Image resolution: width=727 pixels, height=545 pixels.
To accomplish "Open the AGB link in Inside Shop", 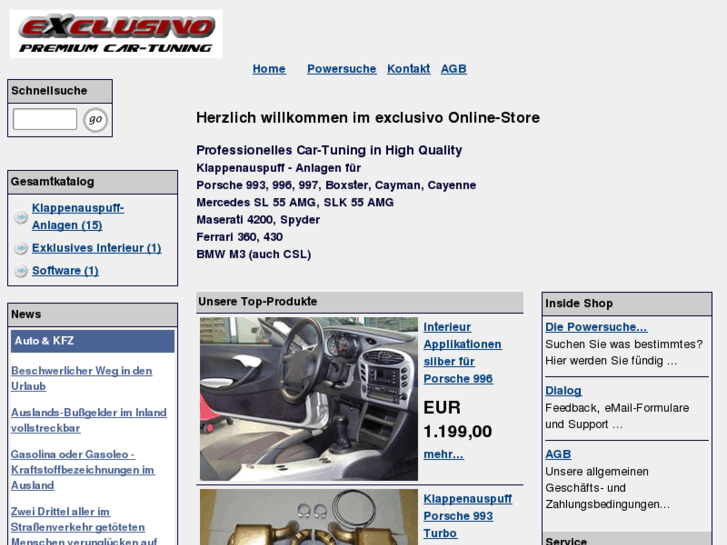I will pyautogui.click(x=558, y=454).
